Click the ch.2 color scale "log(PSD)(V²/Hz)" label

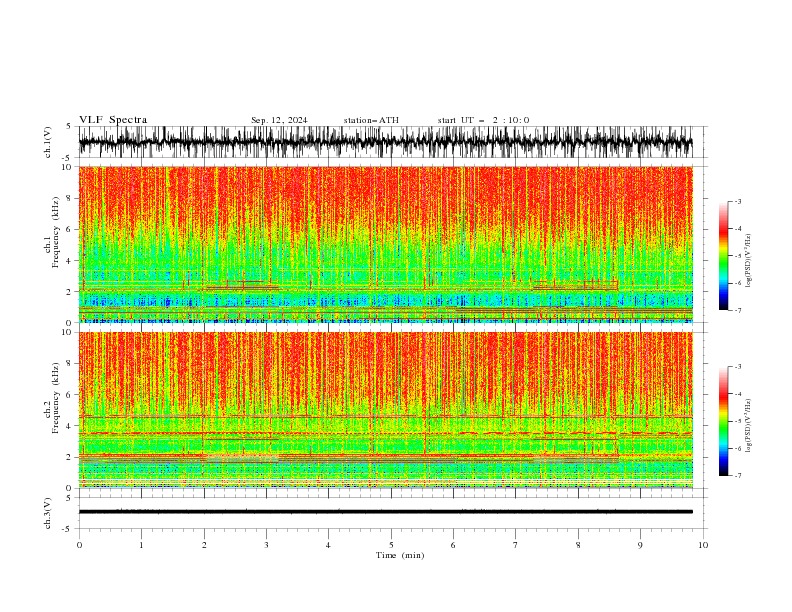pyautogui.click(x=748, y=426)
